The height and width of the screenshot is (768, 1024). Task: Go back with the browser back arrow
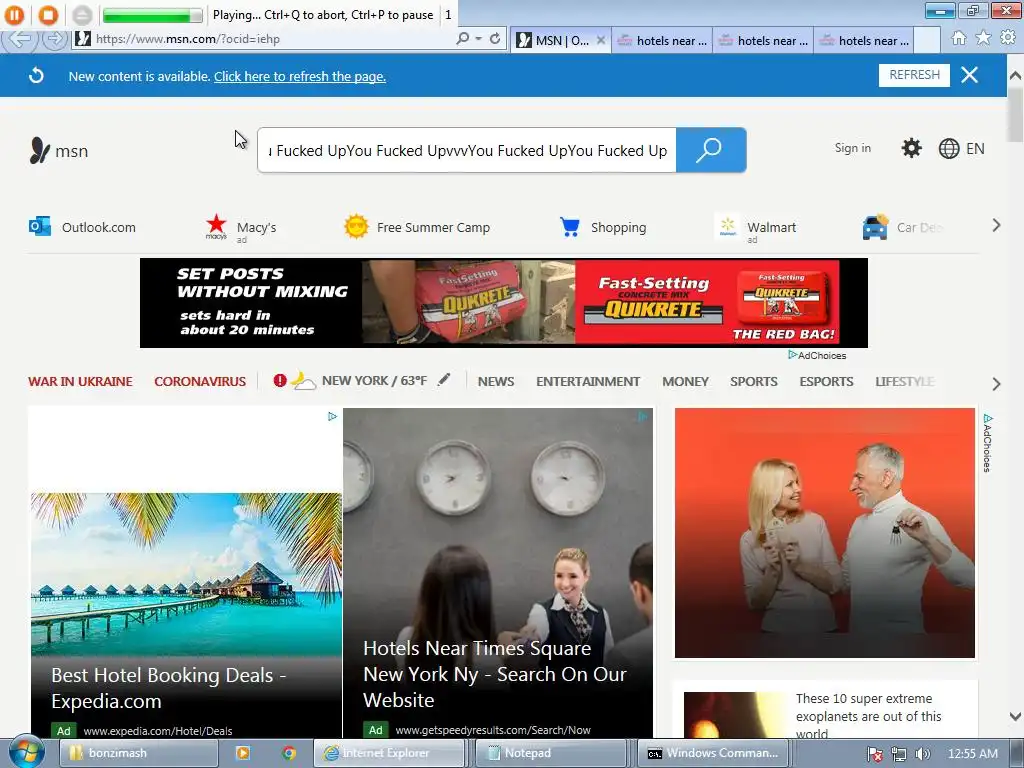click(x=20, y=39)
